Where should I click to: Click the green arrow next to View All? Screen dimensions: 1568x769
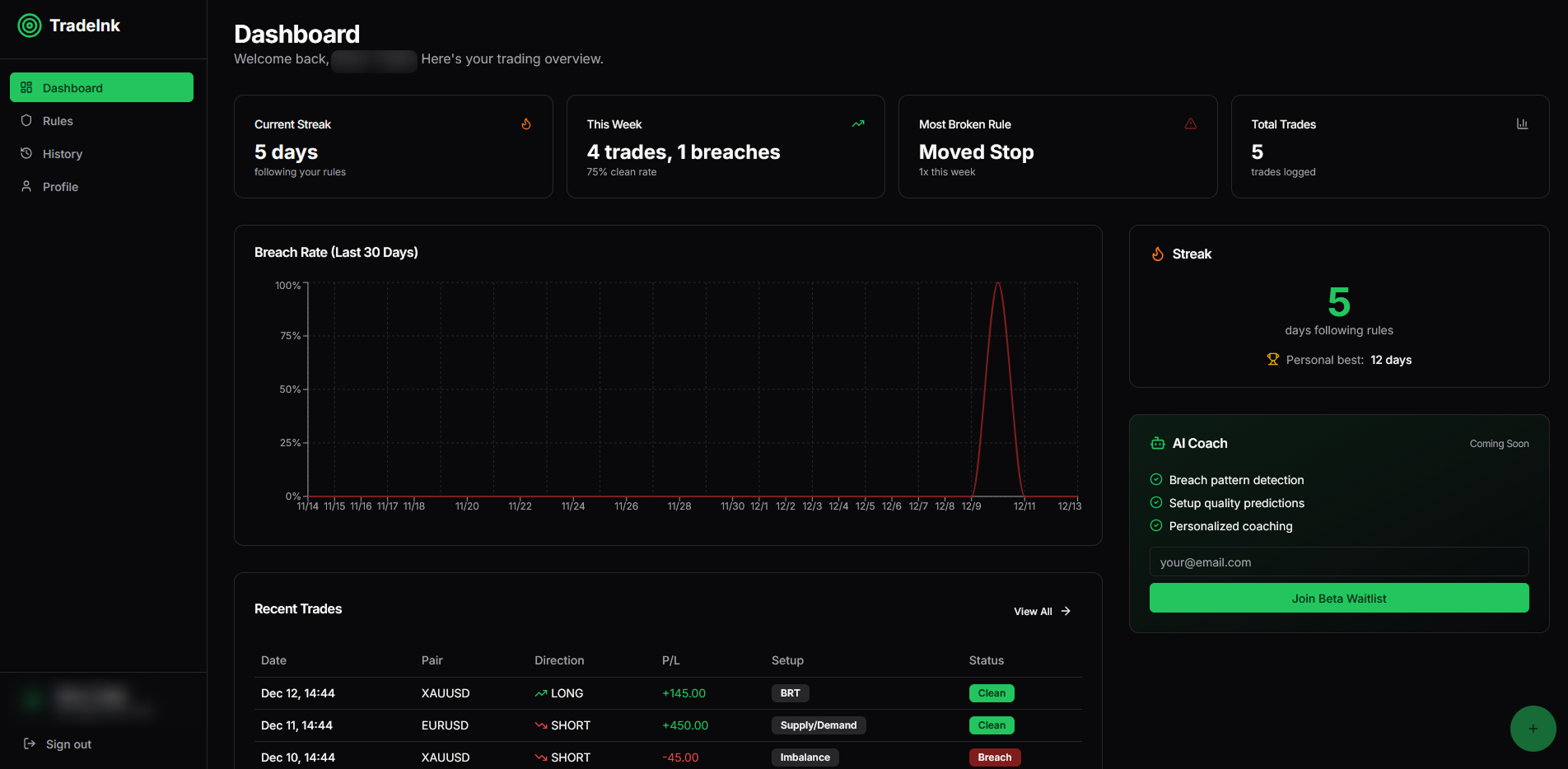coord(1065,611)
